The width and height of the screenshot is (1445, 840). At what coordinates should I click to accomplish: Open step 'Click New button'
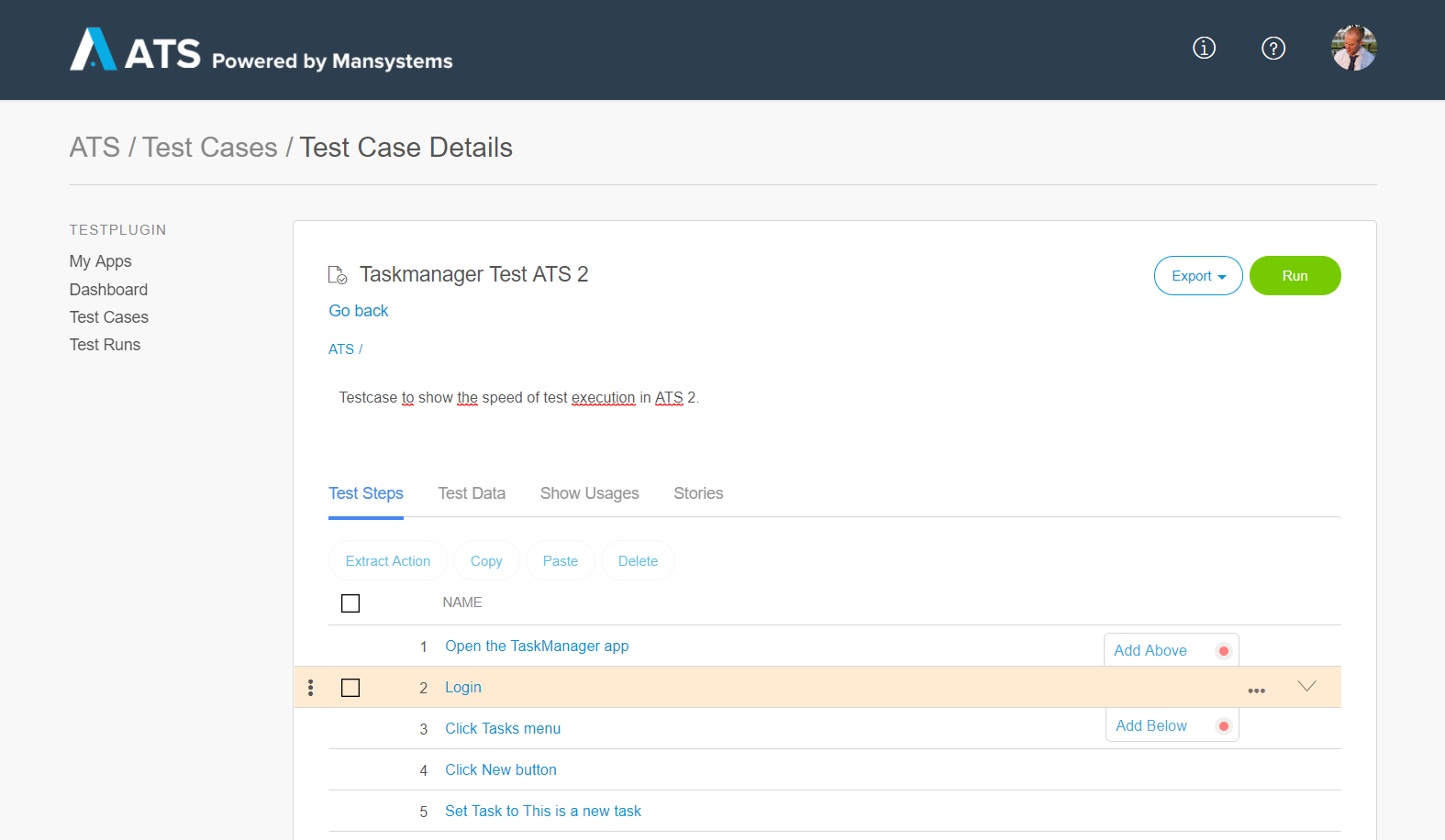(x=501, y=769)
